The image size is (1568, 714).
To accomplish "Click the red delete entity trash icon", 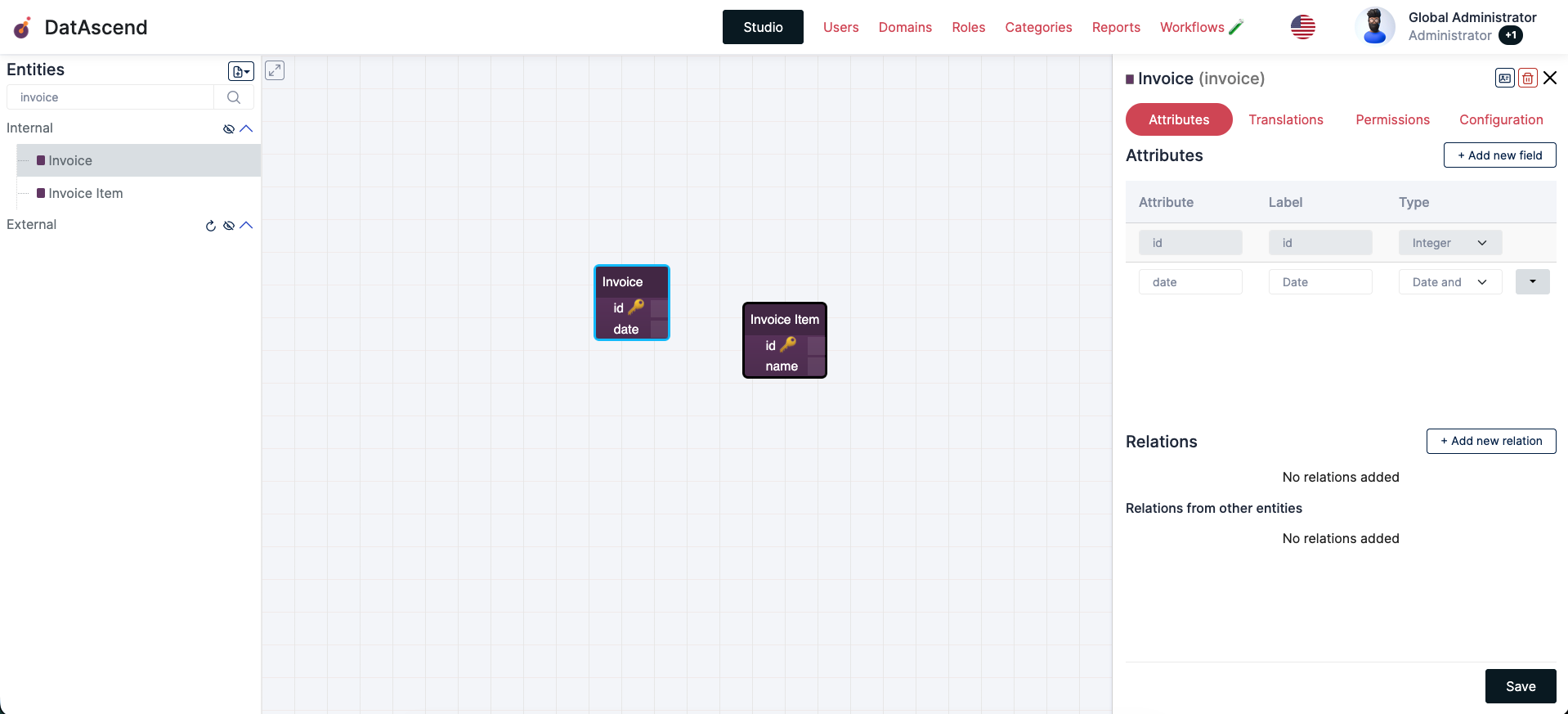I will pos(1527,79).
